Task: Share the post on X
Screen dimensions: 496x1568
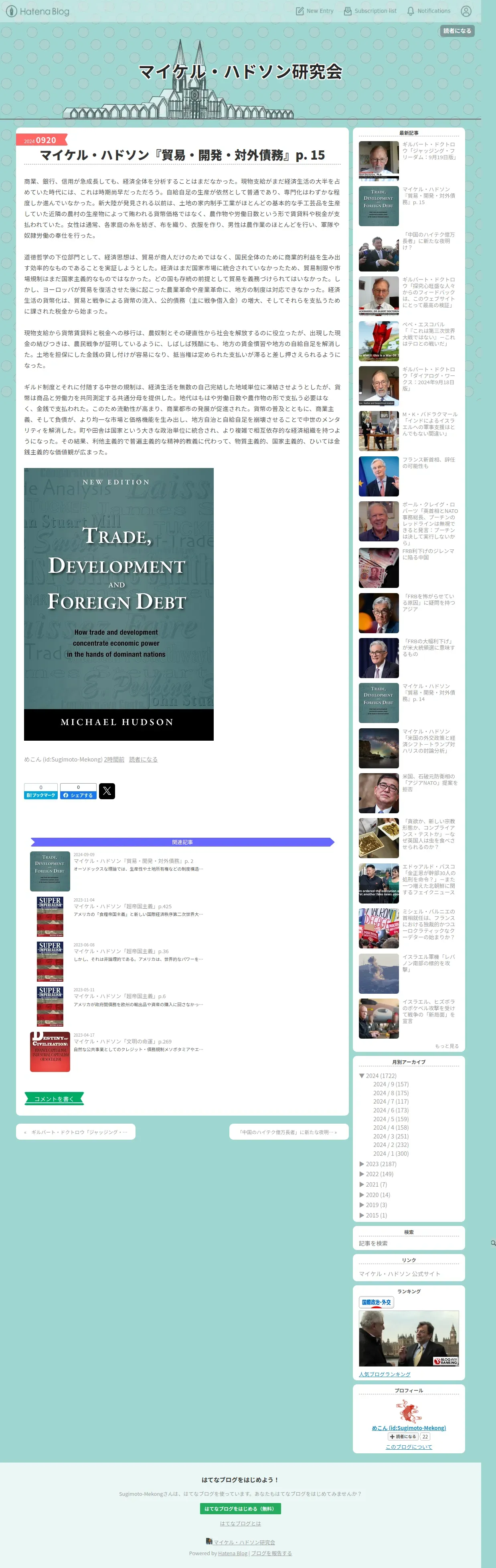Action: pyautogui.click(x=107, y=791)
